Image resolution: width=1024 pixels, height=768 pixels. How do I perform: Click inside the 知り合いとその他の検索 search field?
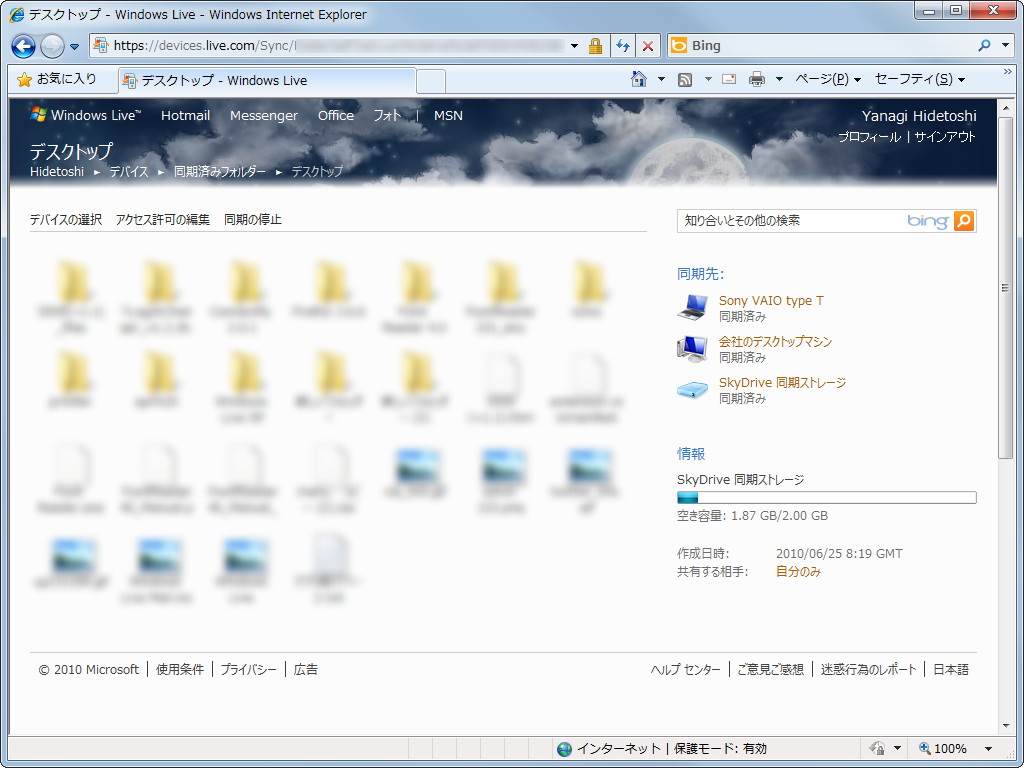(x=780, y=221)
